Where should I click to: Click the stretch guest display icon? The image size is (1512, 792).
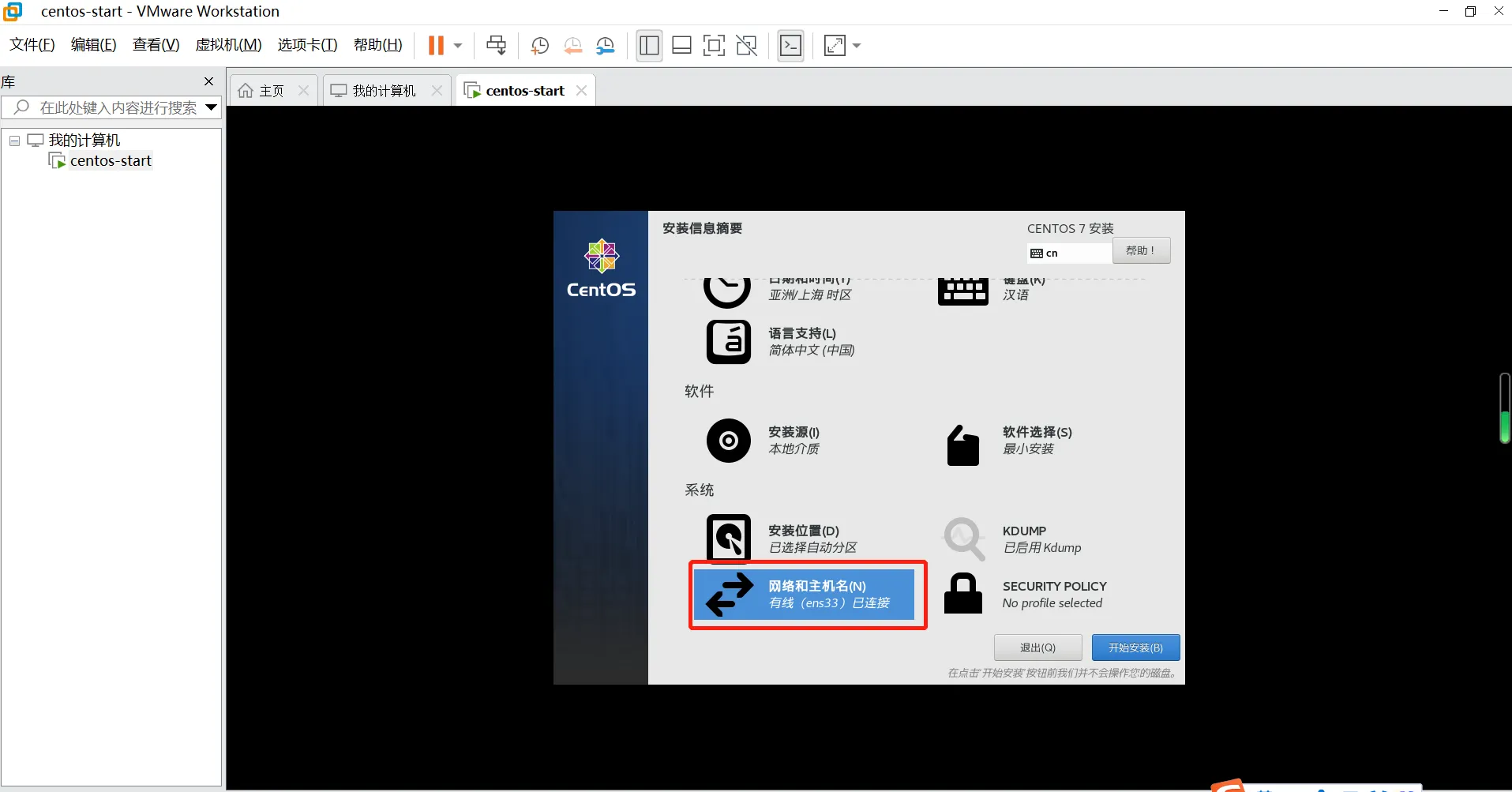coord(835,46)
